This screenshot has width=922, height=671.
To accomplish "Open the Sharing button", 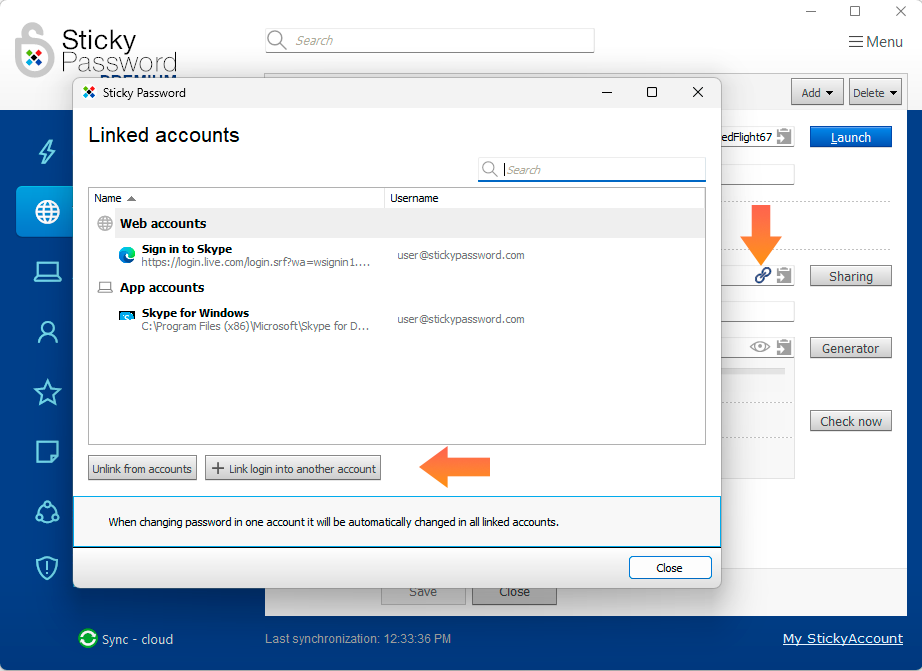I will coord(850,276).
